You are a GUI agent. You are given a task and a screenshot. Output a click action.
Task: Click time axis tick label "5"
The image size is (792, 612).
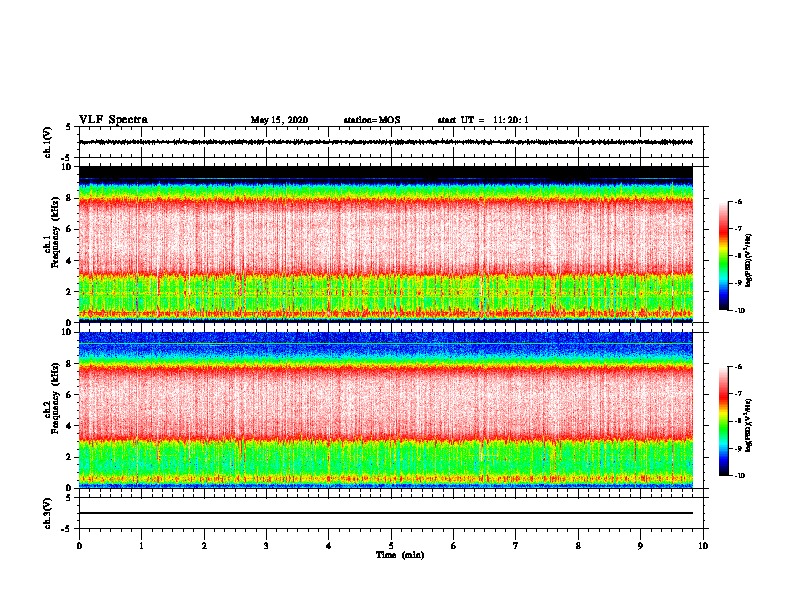click(x=391, y=546)
